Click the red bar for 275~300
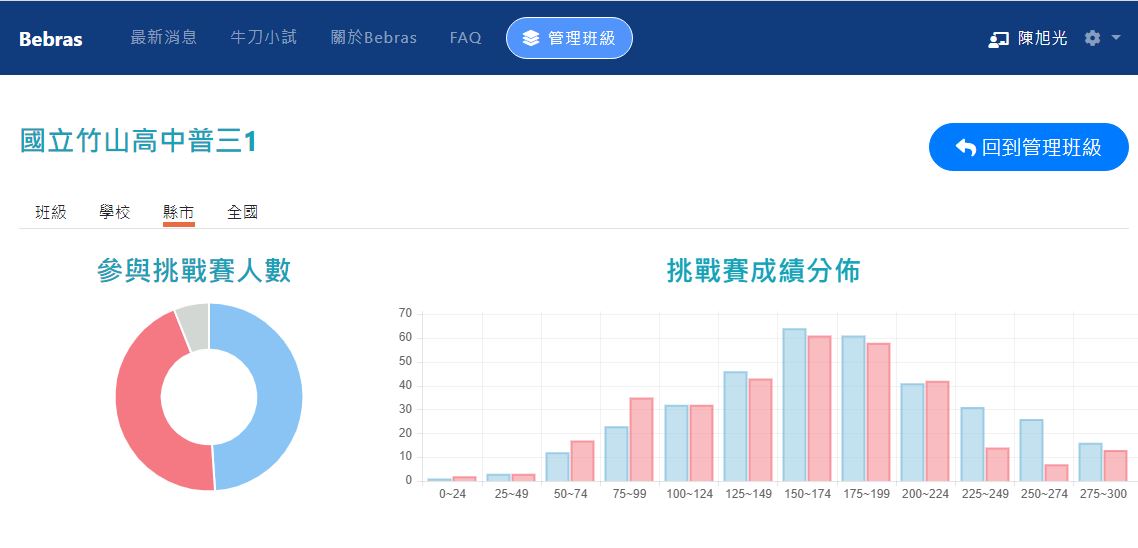This screenshot has height=548, width=1138. pyautogui.click(x=1115, y=466)
